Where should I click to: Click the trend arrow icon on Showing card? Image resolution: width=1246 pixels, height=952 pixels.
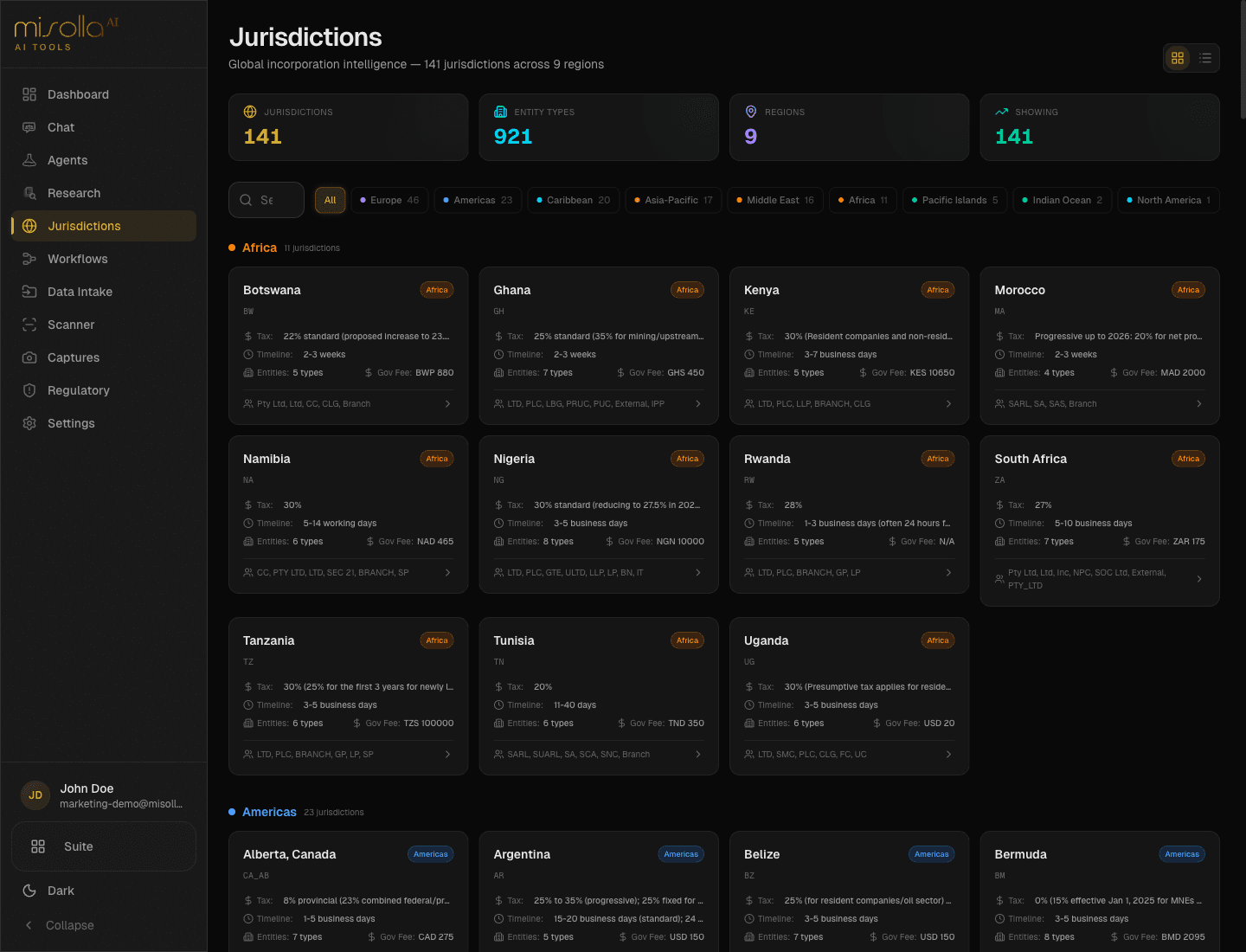pos(1002,112)
